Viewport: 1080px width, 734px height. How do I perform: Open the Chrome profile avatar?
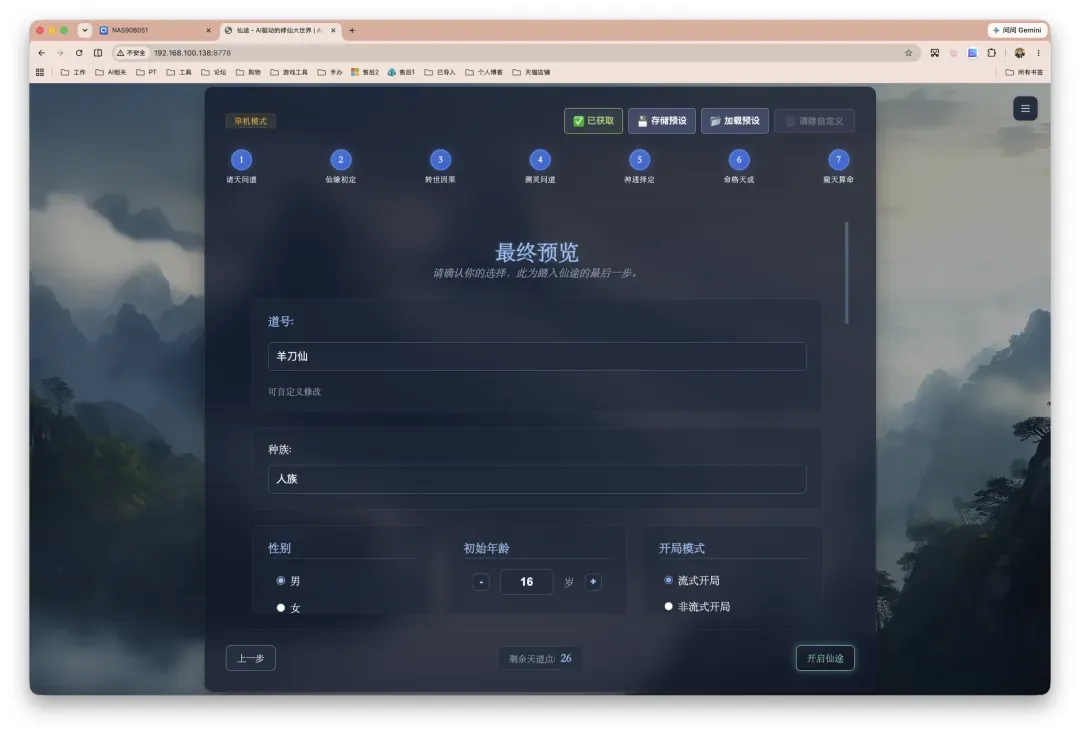(x=1019, y=53)
